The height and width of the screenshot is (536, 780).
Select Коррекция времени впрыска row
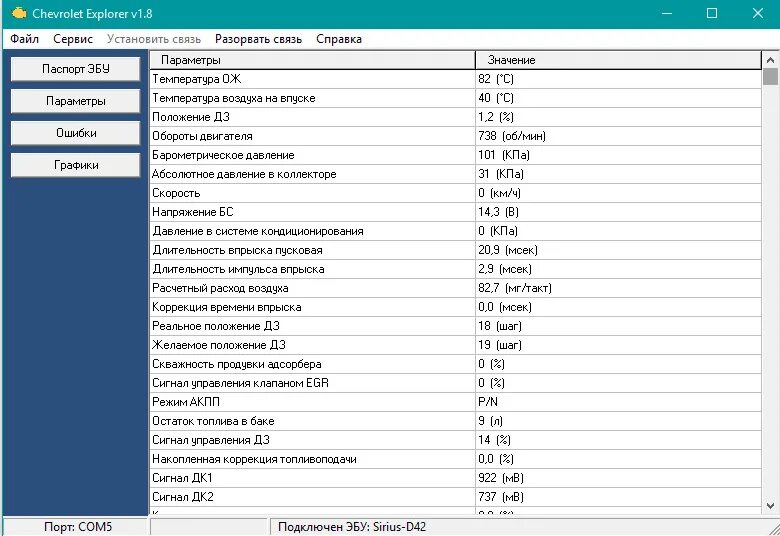[456, 307]
